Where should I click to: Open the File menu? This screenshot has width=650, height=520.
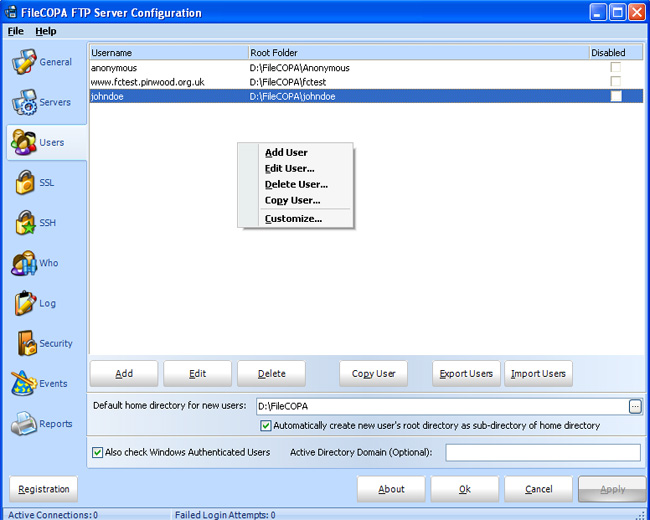[x=16, y=31]
